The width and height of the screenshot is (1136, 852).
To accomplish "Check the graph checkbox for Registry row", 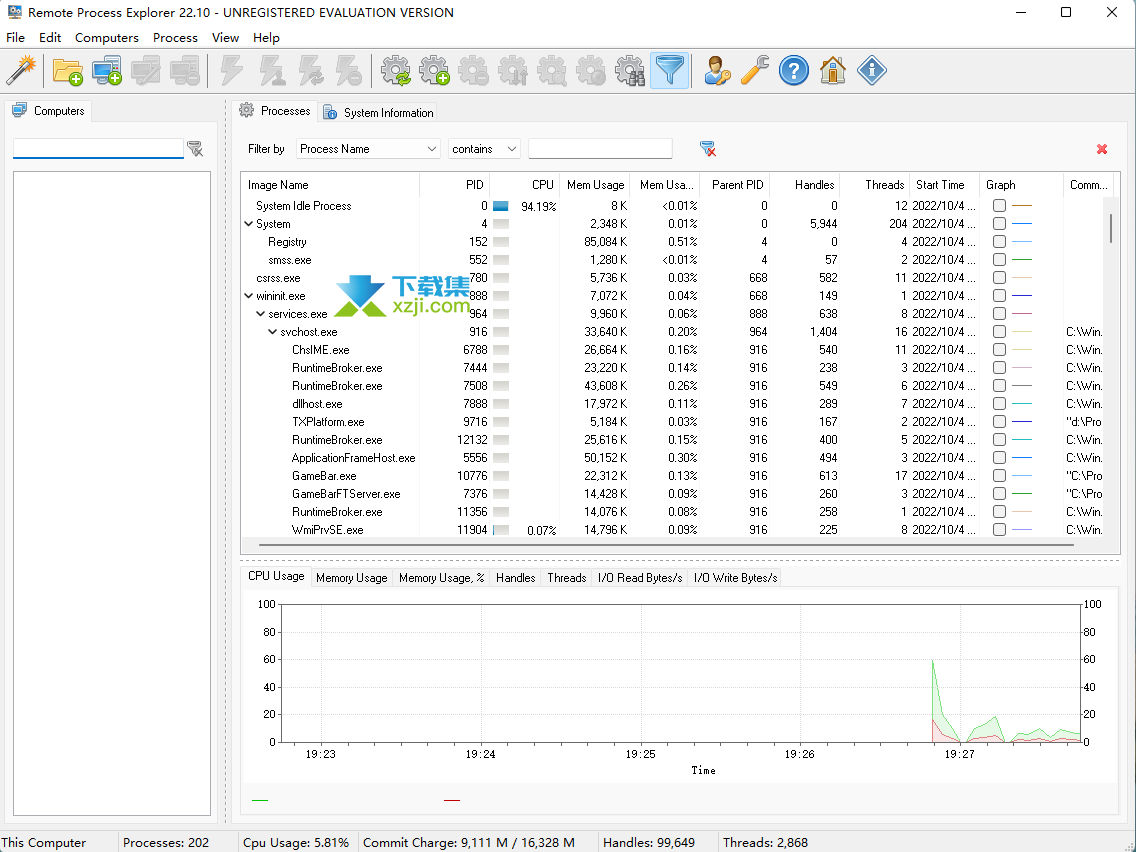I will [999, 242].
